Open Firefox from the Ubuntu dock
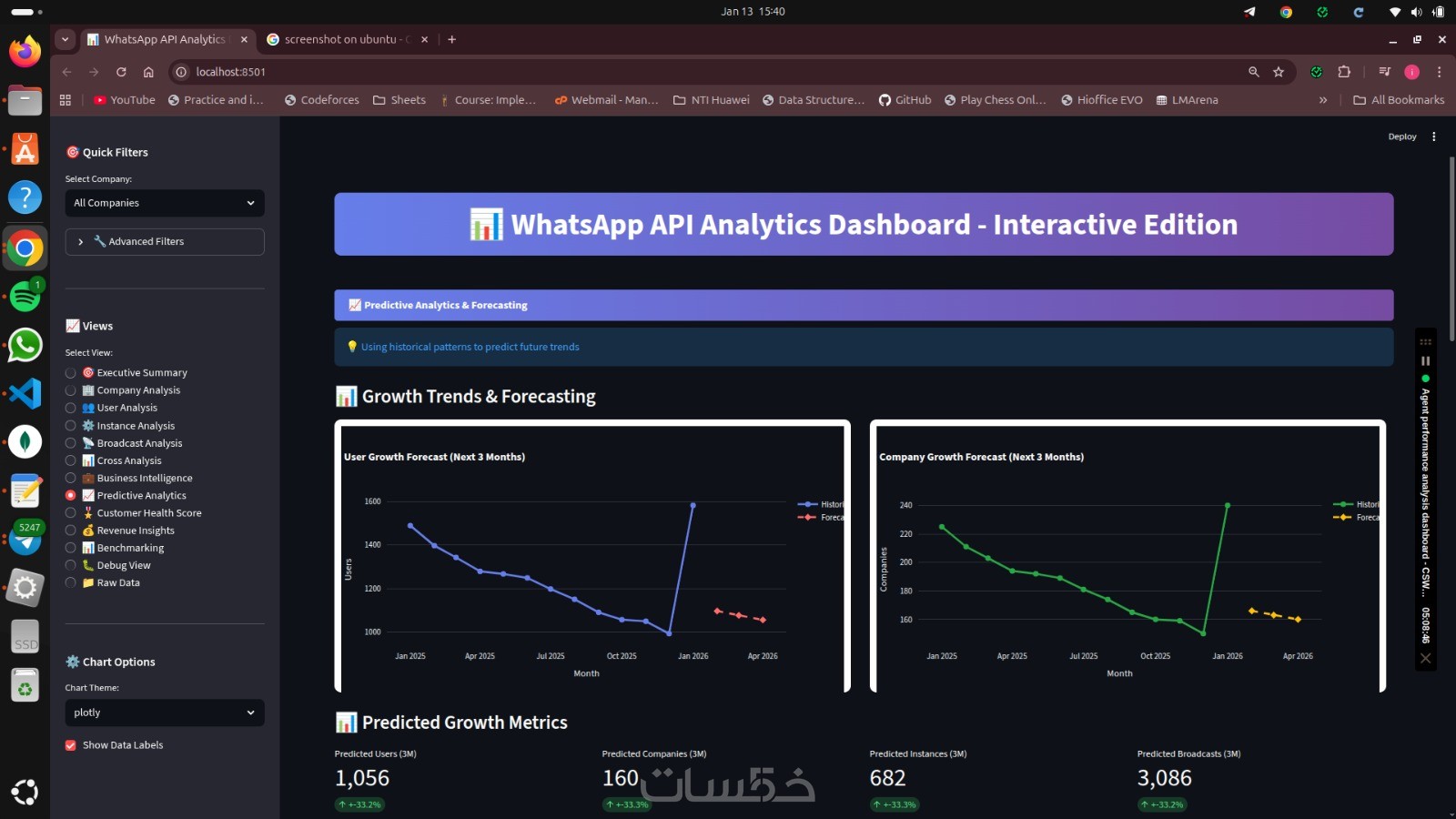1456x819 pixels. pyautogui.click(x=25, y=50)
